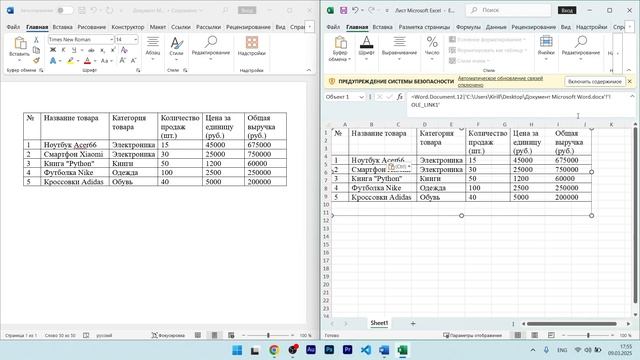Click yellow highlight color swatch in Word
The width and height of the screenshot is (640, 360).
pyautogui.click(x=71, y=60)
